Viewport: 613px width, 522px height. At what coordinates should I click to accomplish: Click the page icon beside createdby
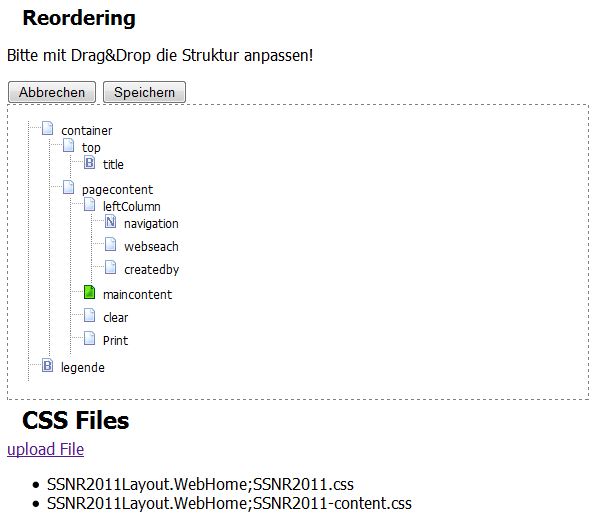(111, 268)
